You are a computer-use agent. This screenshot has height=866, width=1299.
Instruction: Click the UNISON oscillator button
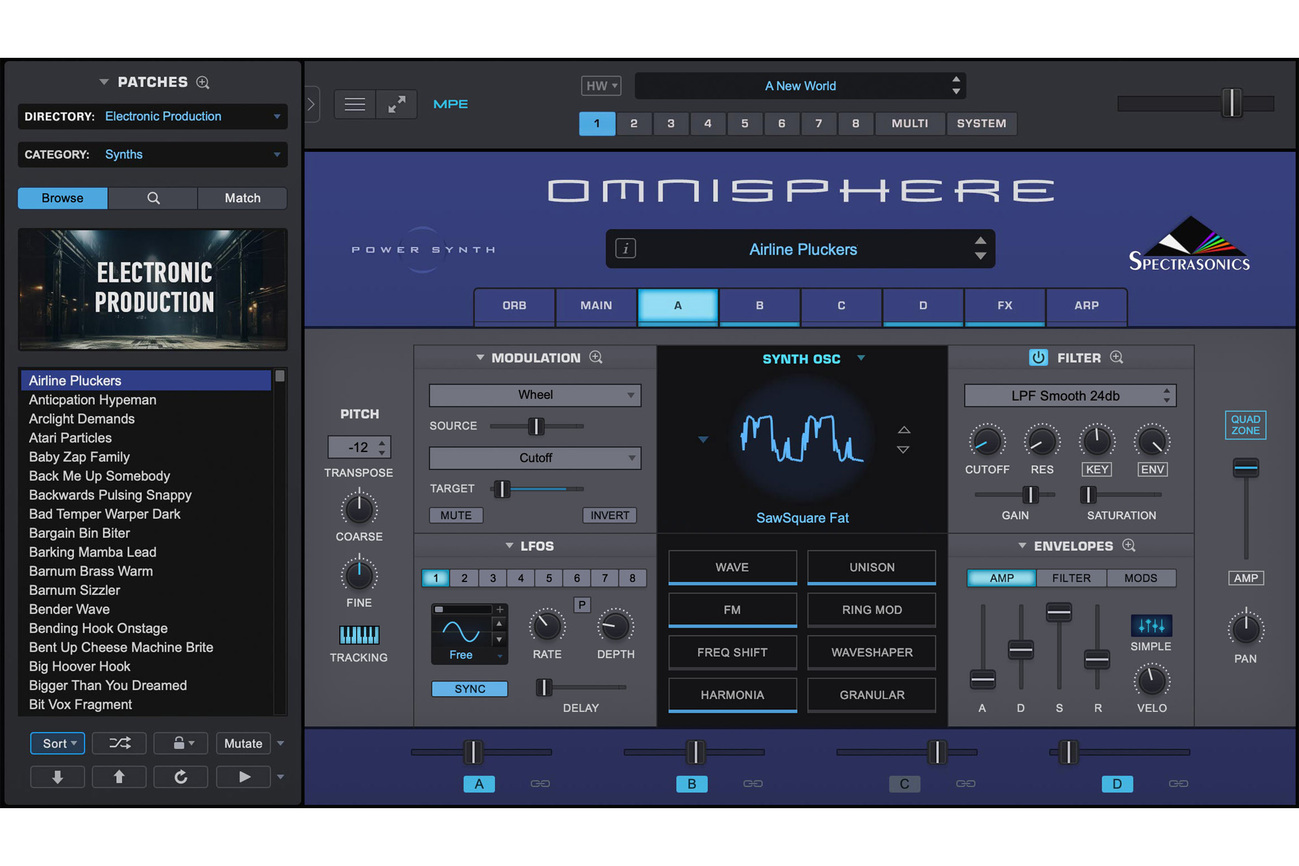click(x=871, y=567)
